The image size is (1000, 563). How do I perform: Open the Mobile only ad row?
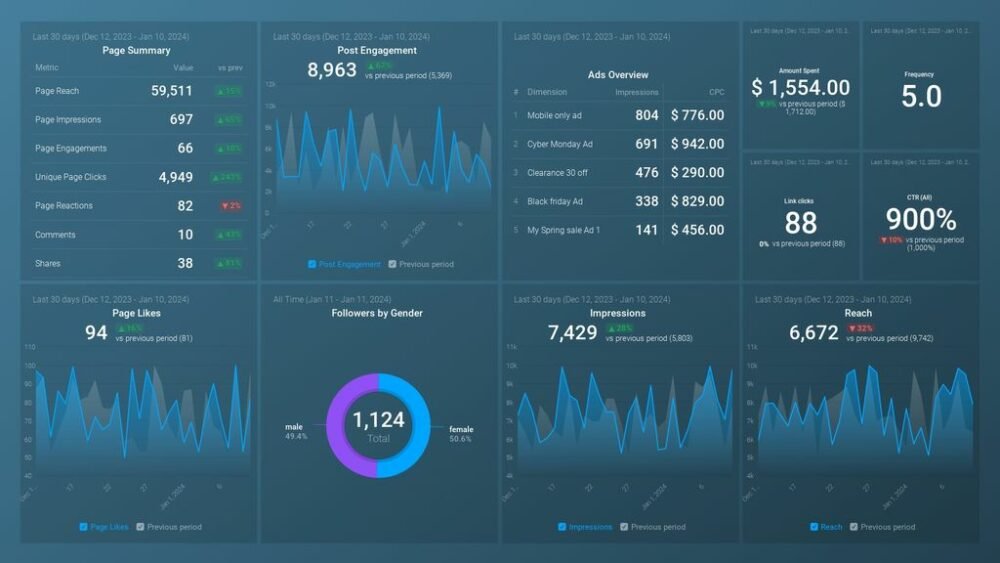click(619, 115)
